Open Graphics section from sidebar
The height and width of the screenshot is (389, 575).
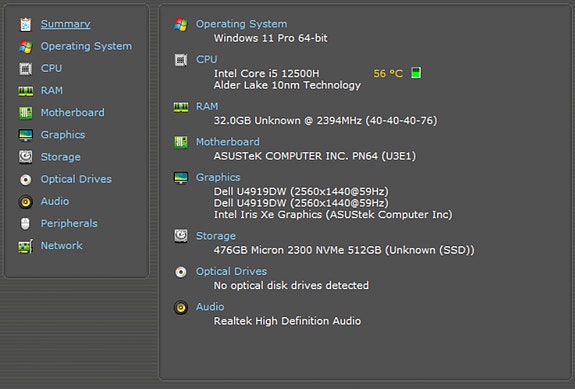tap(63, 135)
